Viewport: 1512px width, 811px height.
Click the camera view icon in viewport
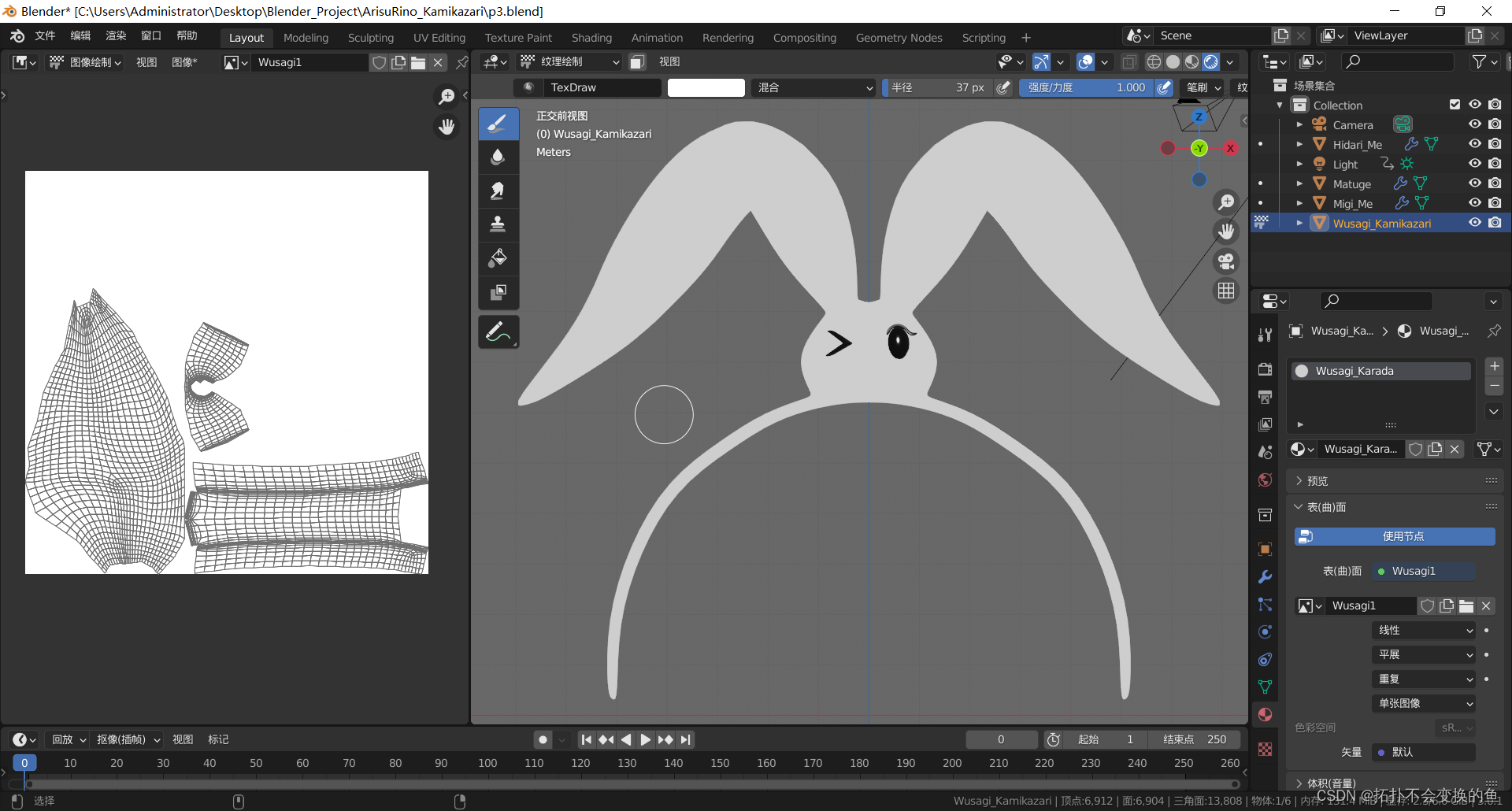pyautogui.click(x=1226, y=261)
